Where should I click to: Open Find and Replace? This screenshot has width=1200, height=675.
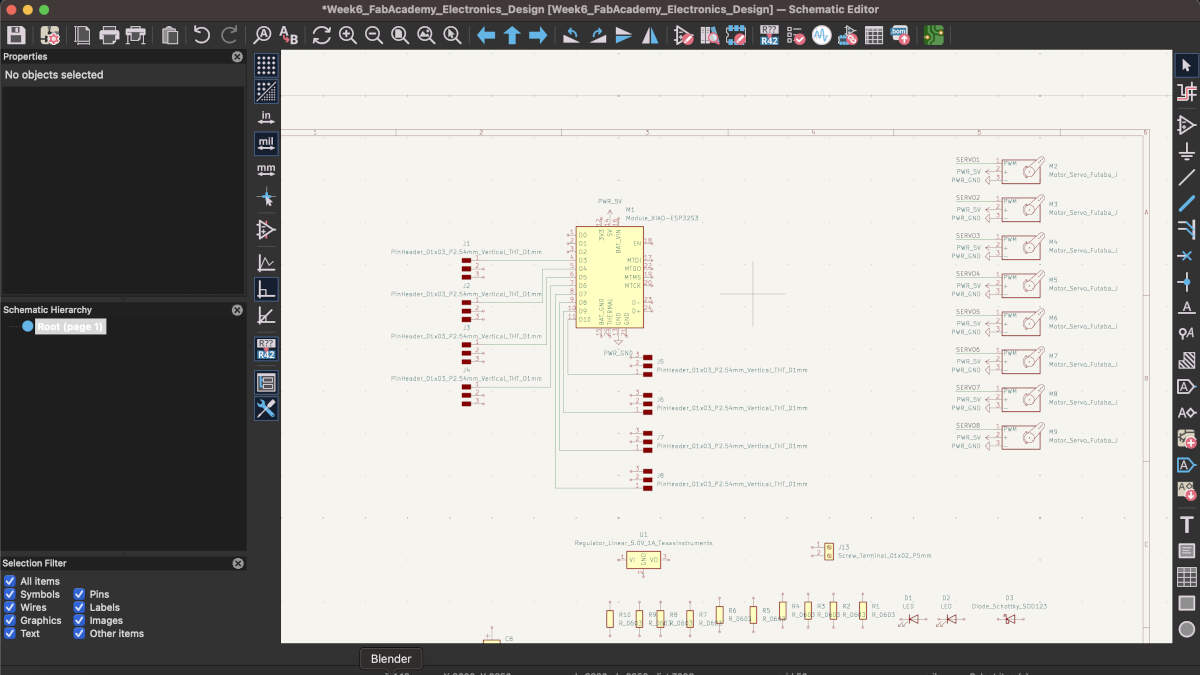tap(288, 35)
